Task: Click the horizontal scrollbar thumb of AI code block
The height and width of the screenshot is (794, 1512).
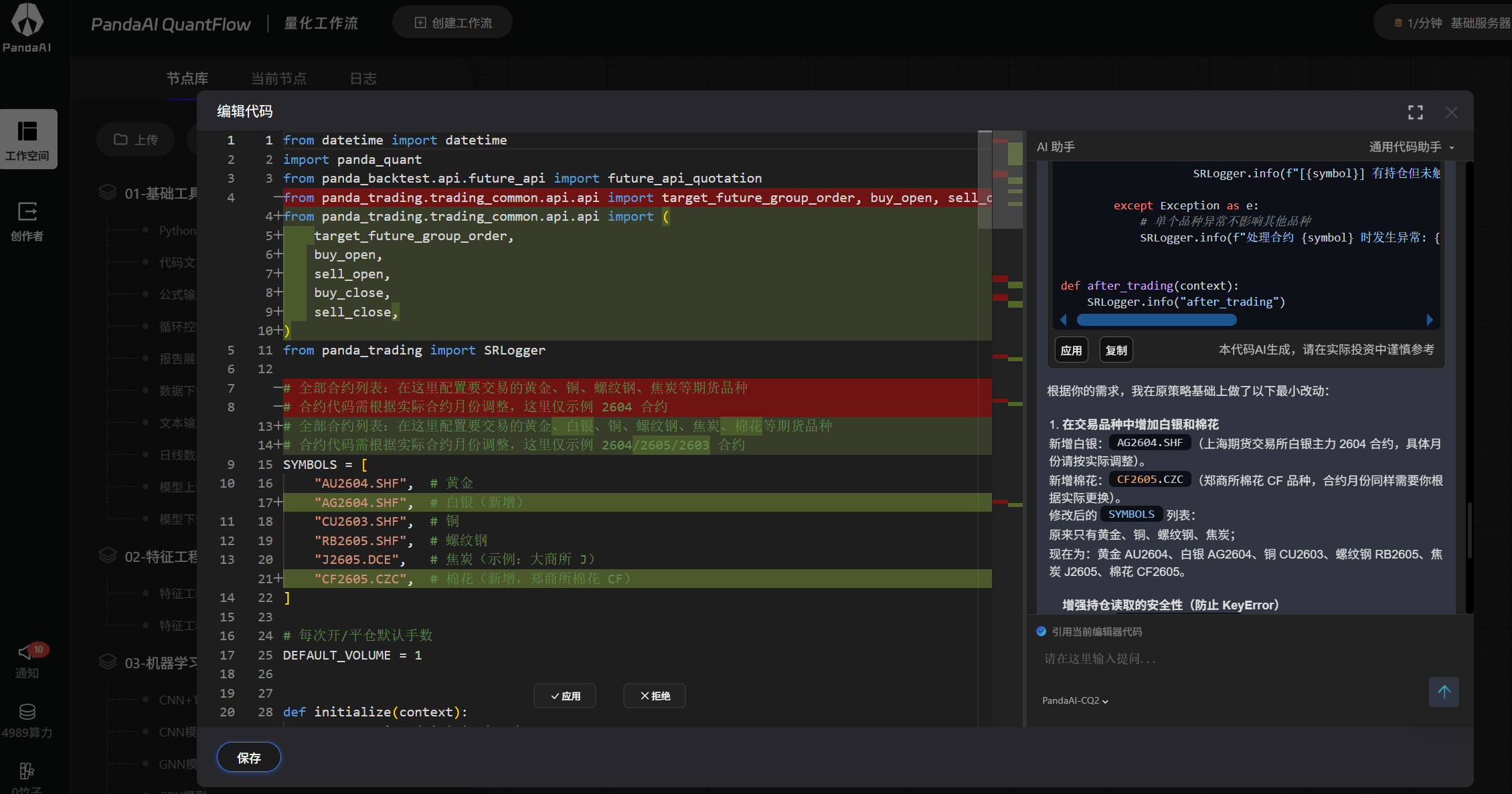Action: (x=1157, y=320)
